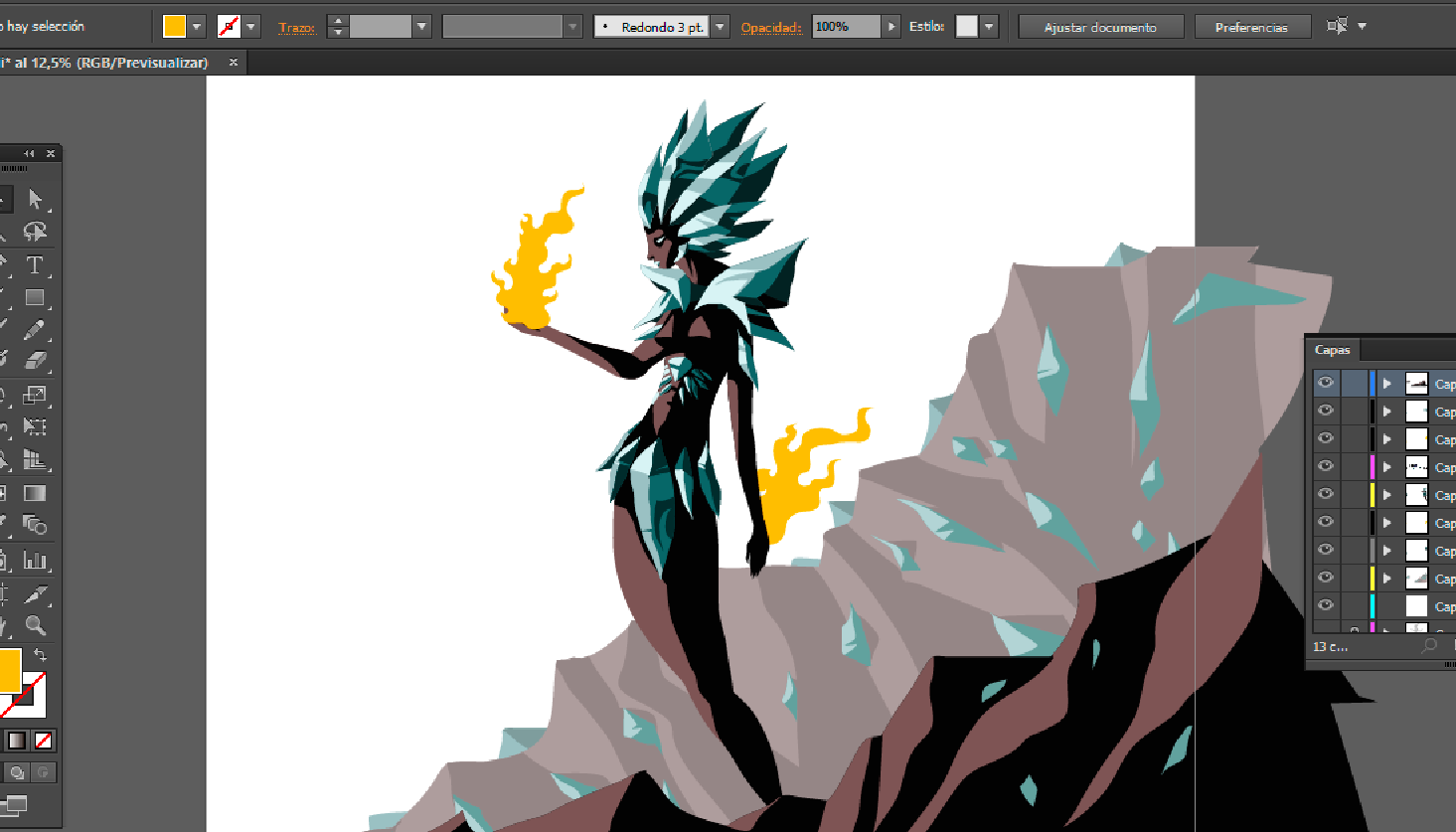The width and height of the screenshot is (1456, 832).
Task: Click the thumbnail of the blue-coded layer
Action: tap(1416, 383)
